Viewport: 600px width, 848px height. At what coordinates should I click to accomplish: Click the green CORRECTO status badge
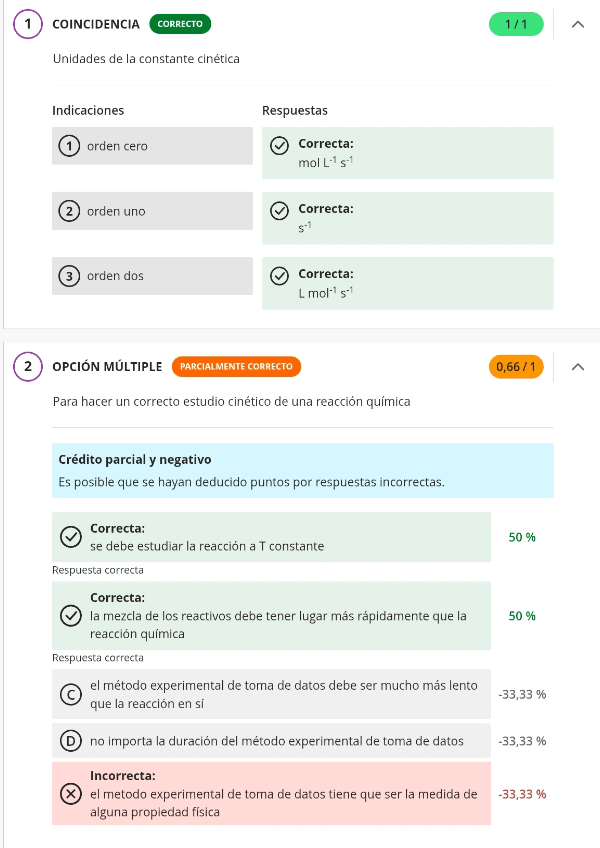coord(180,24)
